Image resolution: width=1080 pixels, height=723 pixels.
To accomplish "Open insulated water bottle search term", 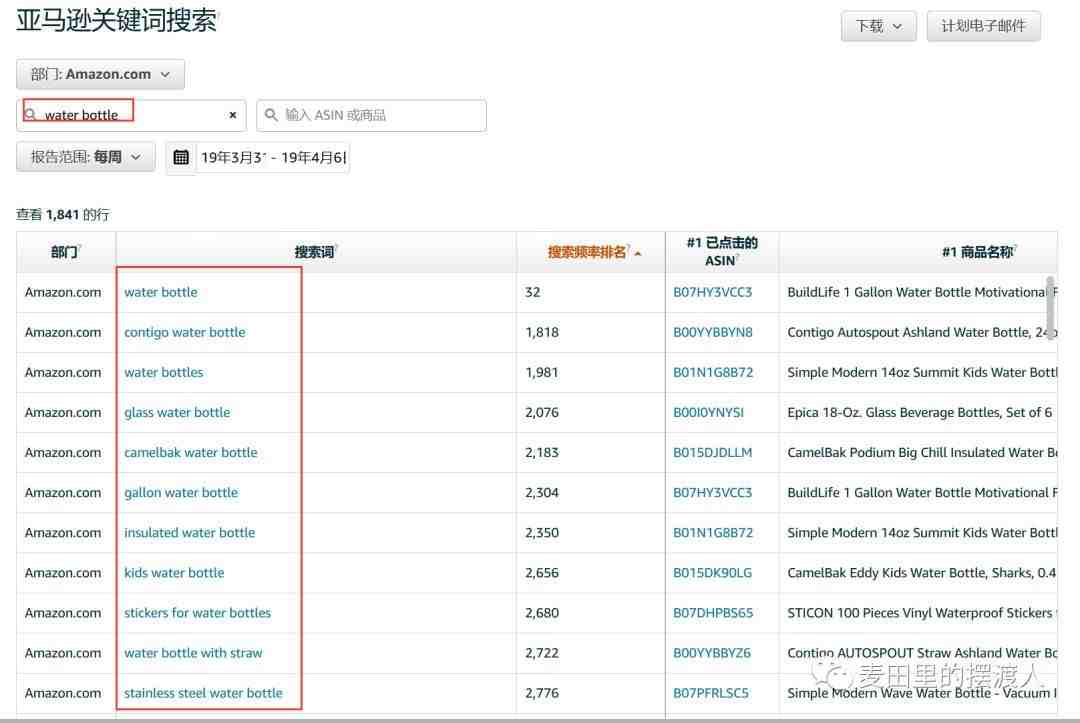I will 189,532.
